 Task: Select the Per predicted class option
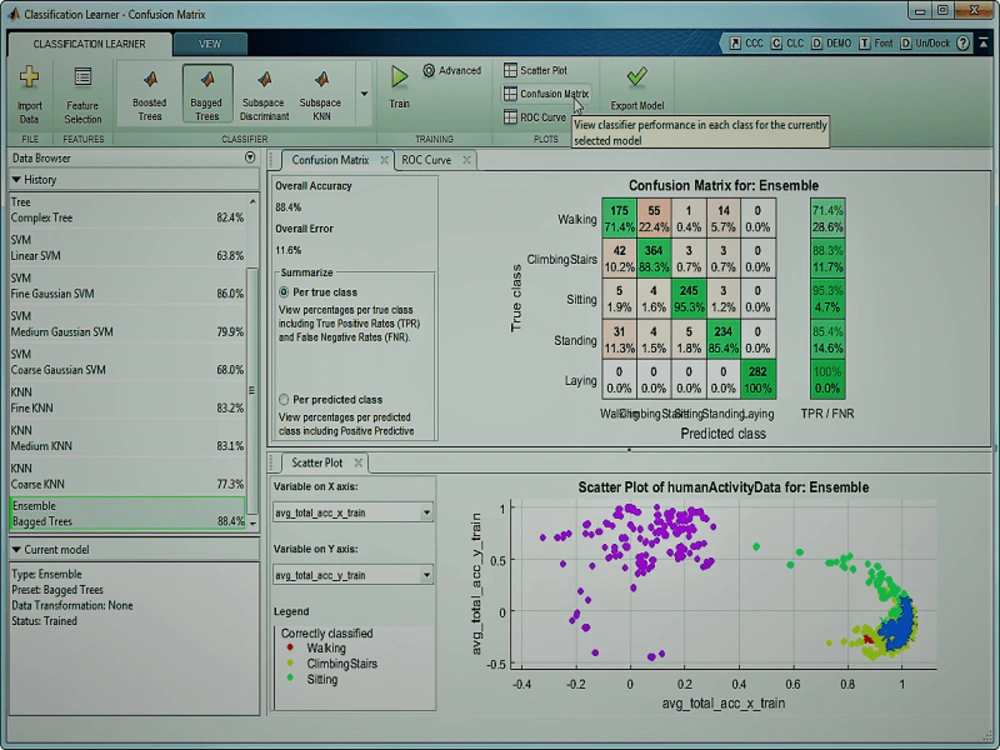pyautogui.click(x=283, y=399)
